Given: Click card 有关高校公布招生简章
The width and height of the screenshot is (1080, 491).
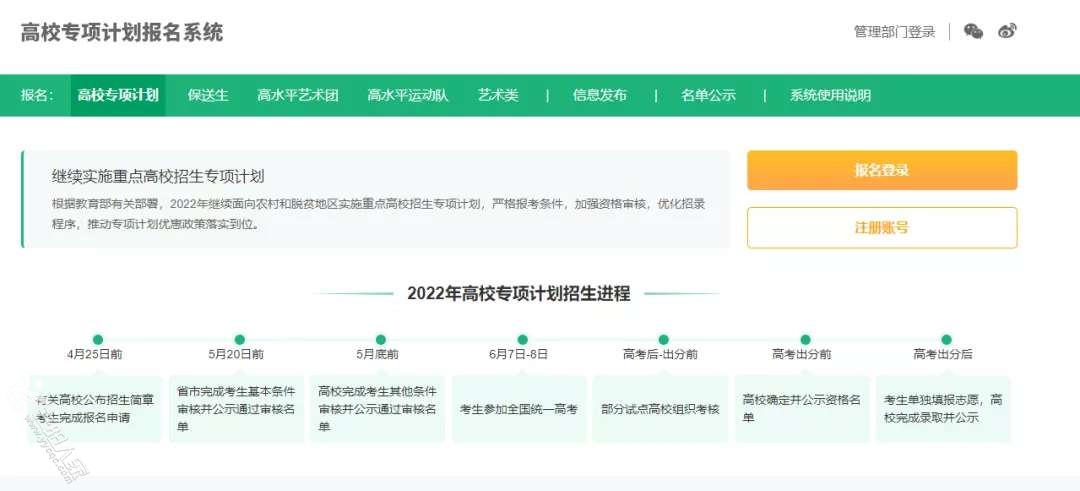Looking at the screenshot, I should (95, 408).
